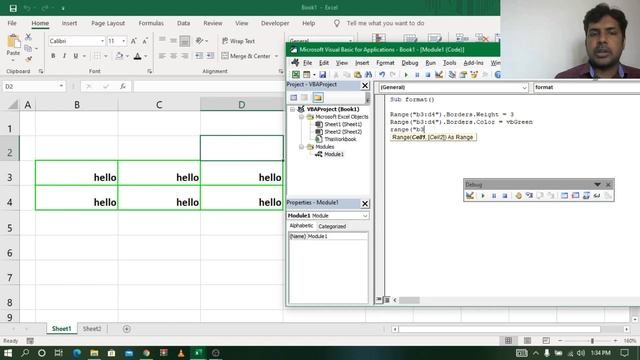Screen dimensions: 640x360
Task: Click the Insert Function fx icon
Action: click(123, 86)
